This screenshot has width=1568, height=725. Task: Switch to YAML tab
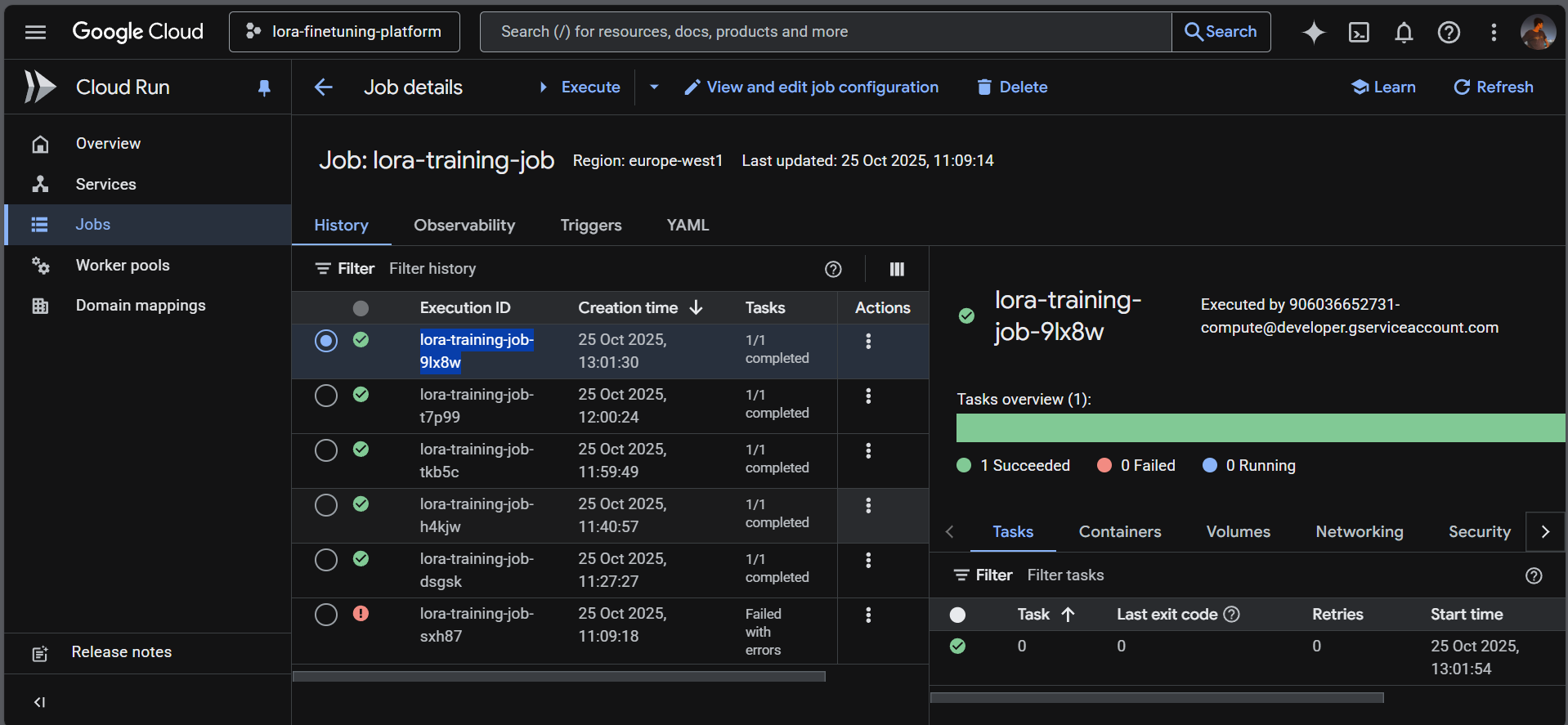click(x=688, y=226)
